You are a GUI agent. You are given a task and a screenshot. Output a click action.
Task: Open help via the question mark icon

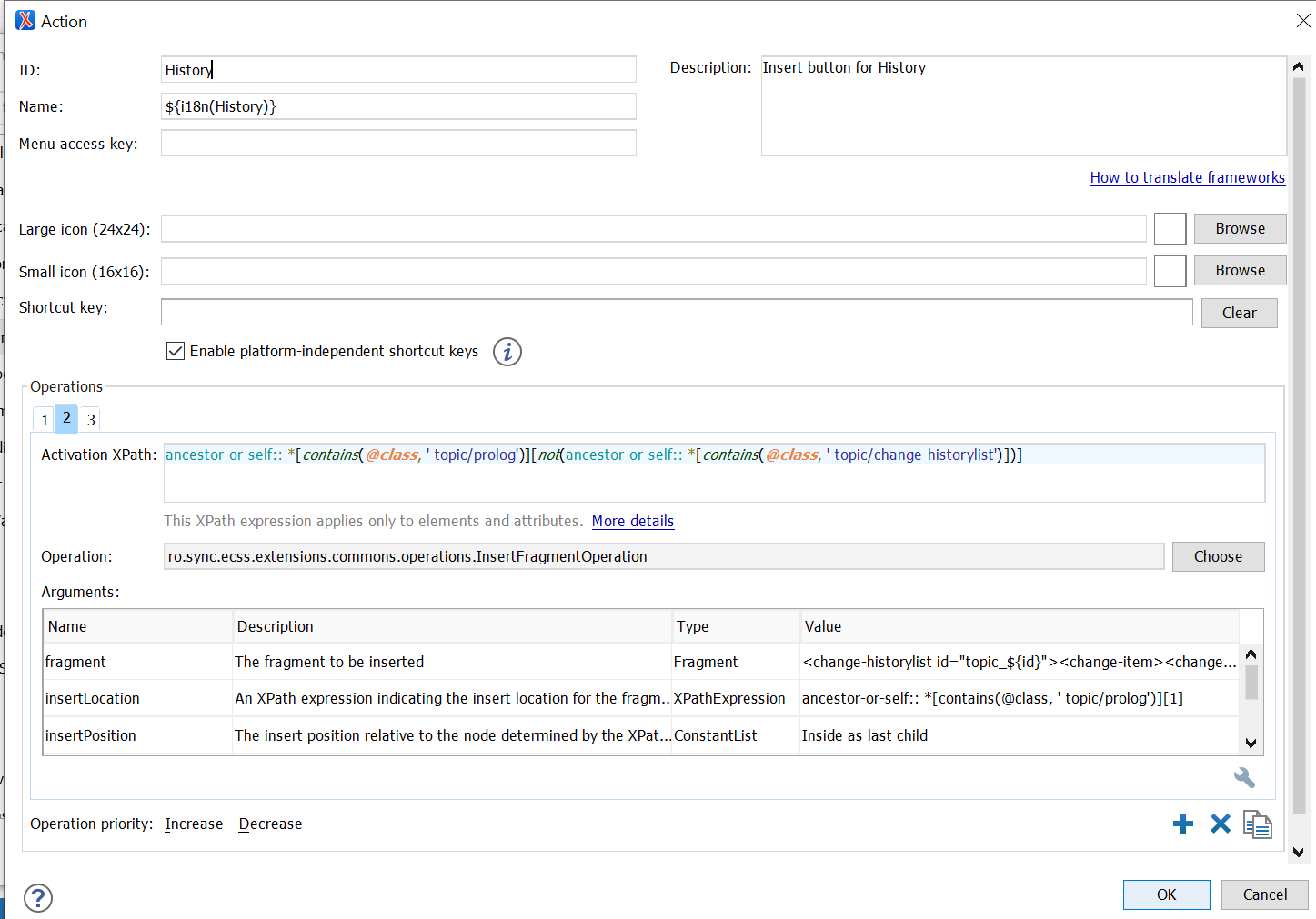(x=38, y=898)
